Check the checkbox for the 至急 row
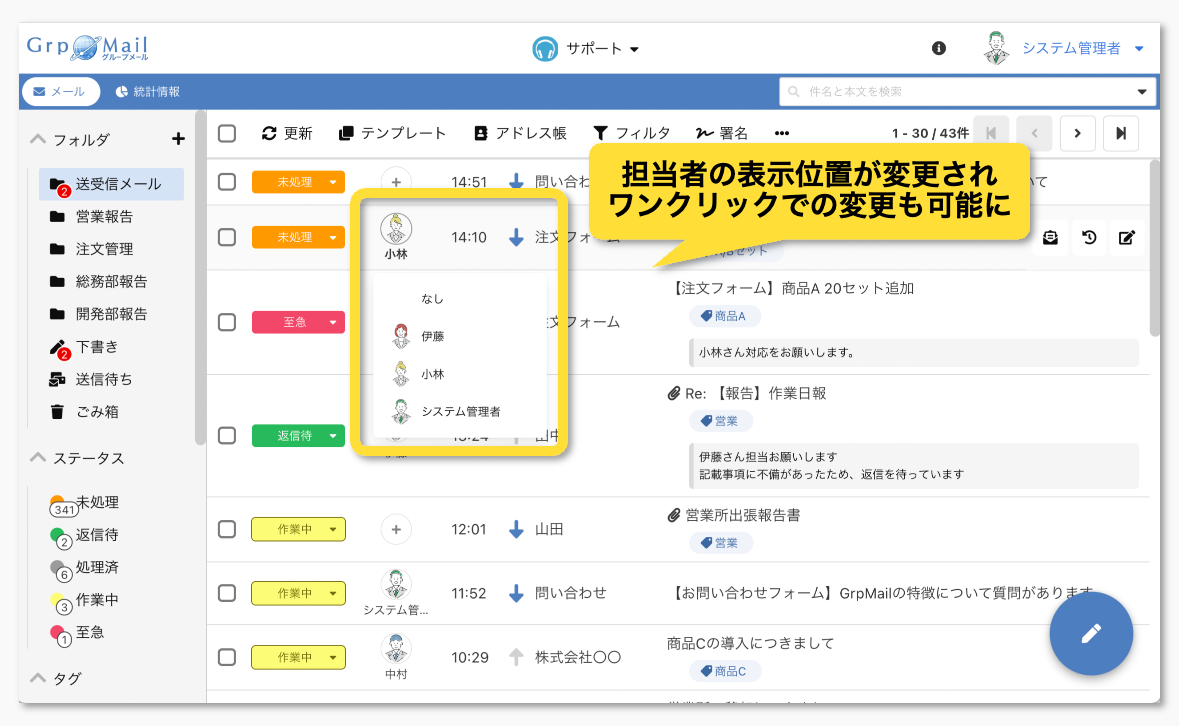This screenshot has height=726, width=1179. (x=227, y=322)
